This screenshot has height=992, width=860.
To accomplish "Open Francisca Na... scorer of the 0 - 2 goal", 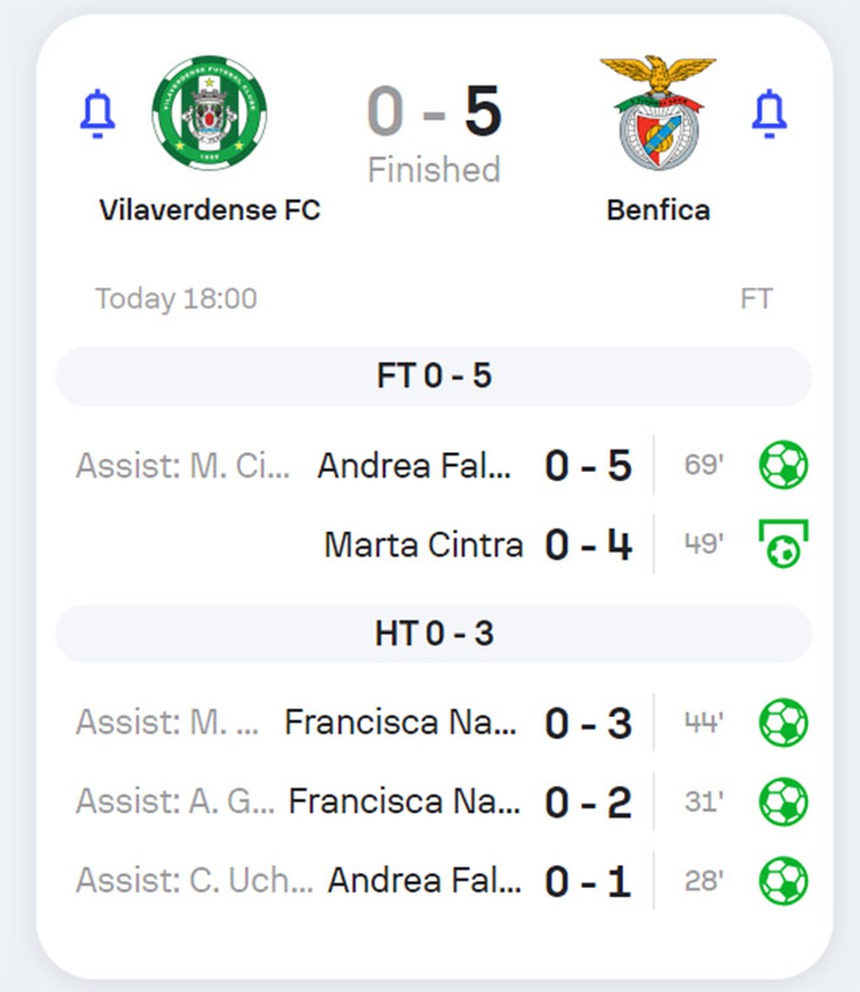I will click(404, 802).
